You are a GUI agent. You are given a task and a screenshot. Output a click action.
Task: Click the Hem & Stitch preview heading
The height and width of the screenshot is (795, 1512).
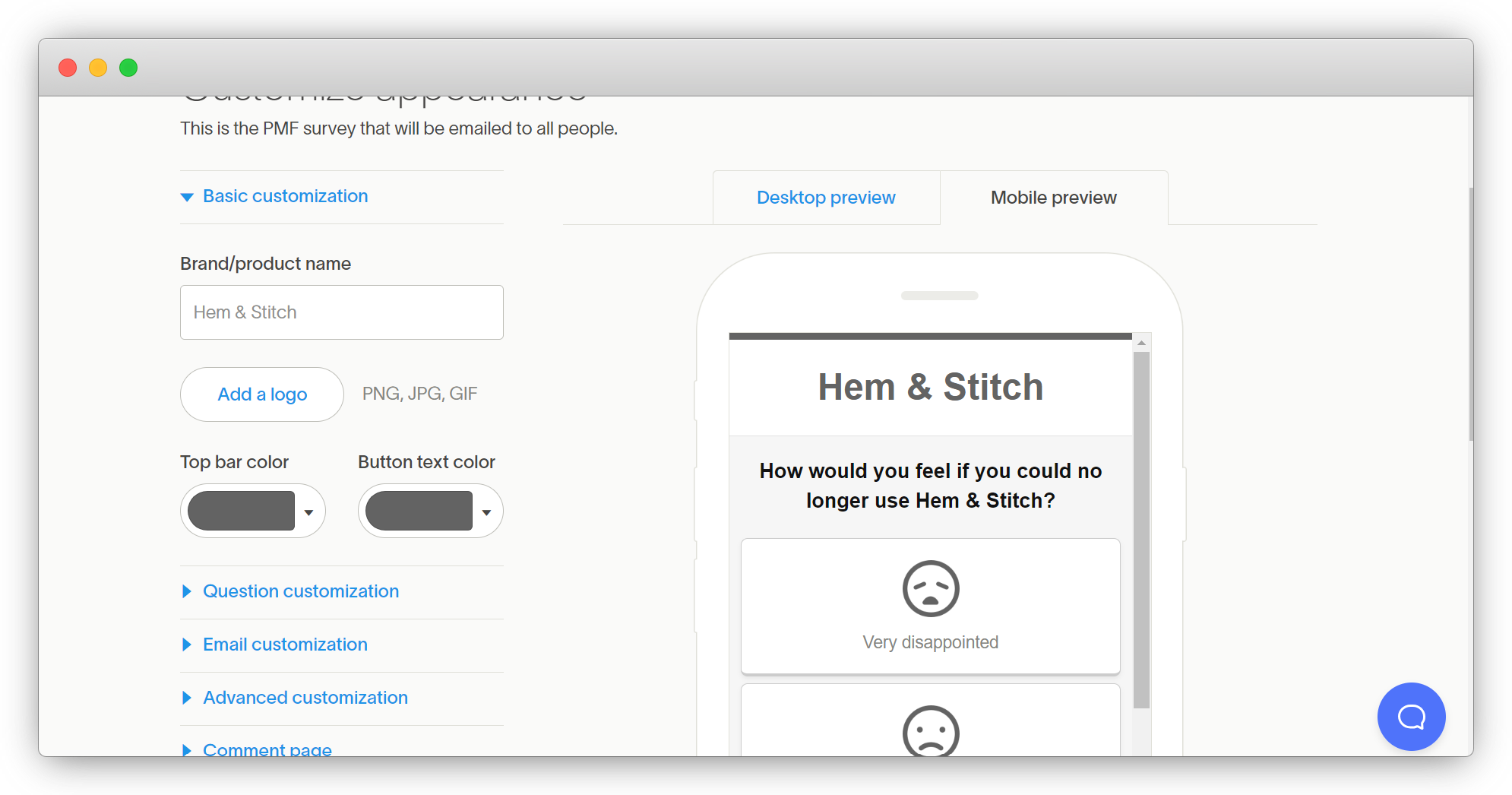click(931, 387)
